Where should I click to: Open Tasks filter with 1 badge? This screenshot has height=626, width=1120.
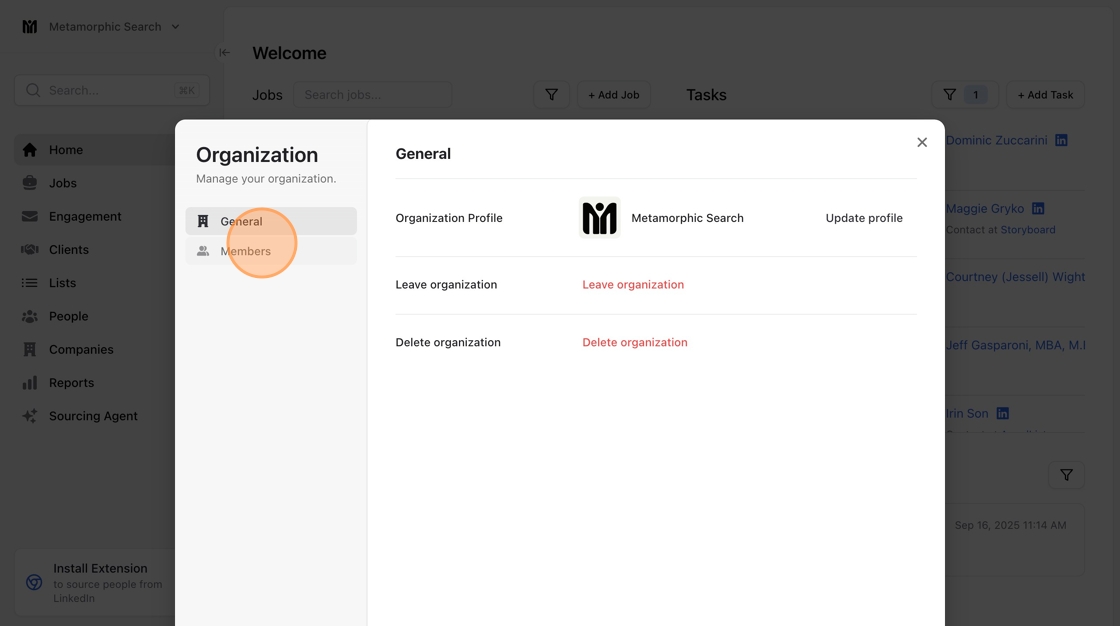pos(963,95)
